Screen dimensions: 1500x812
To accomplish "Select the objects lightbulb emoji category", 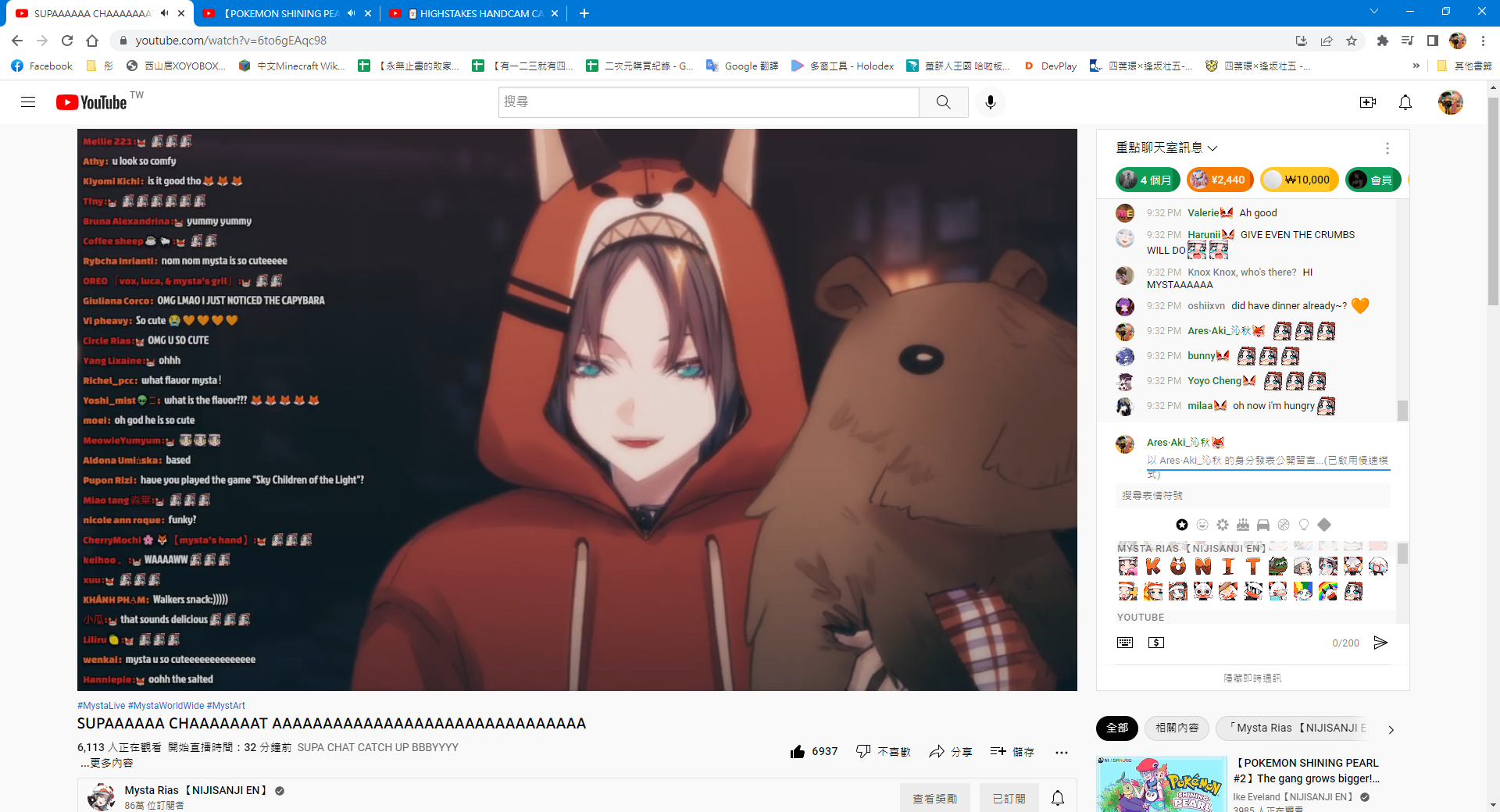I will (1304, 525).
